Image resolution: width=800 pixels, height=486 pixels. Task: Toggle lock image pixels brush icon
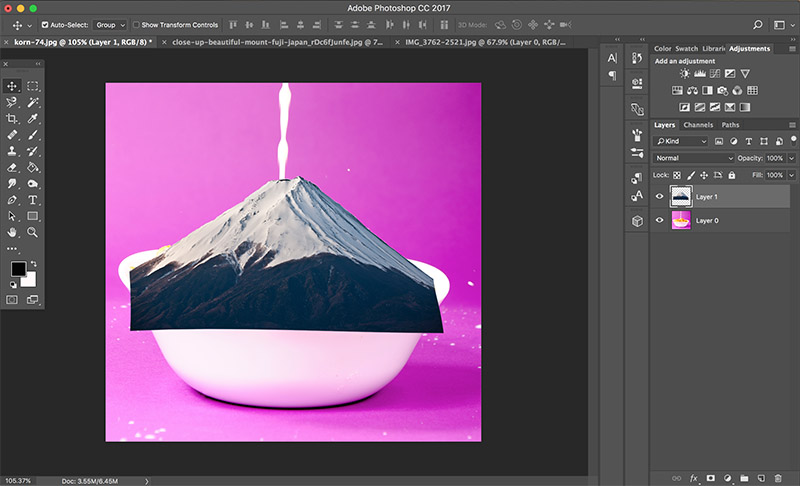point(691,175)
